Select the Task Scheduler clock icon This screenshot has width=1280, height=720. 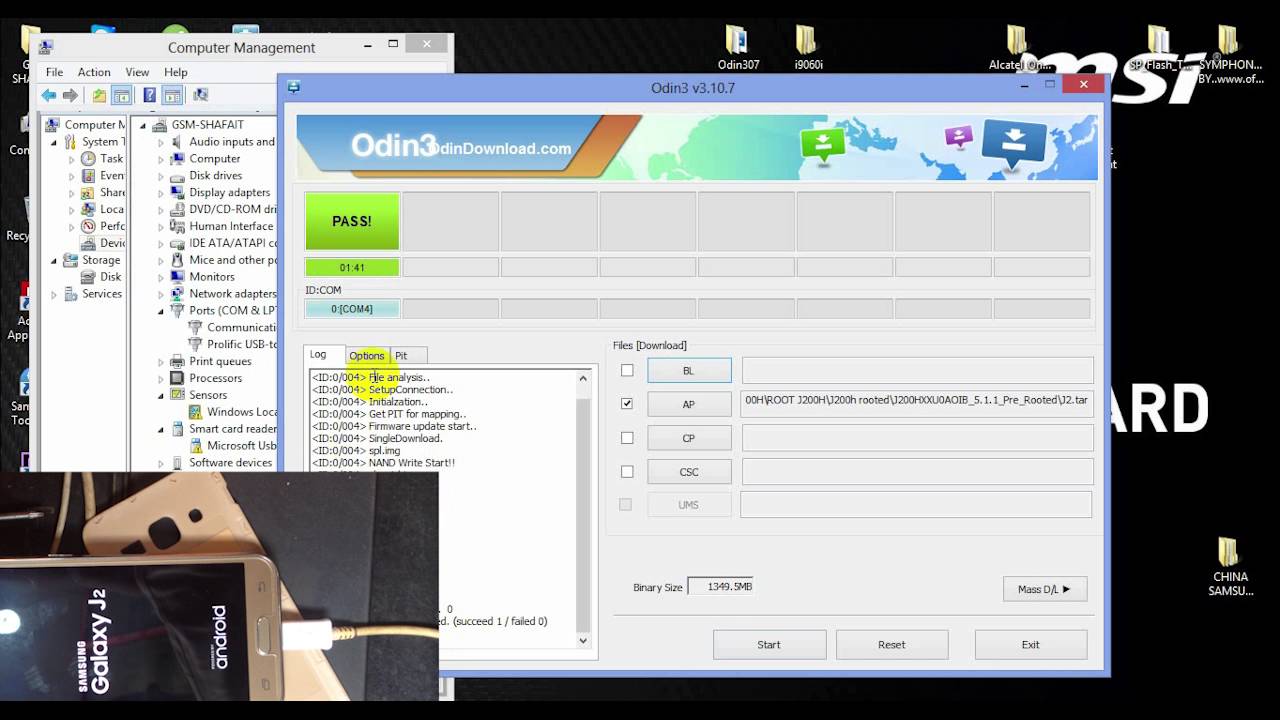click(88, 159)
